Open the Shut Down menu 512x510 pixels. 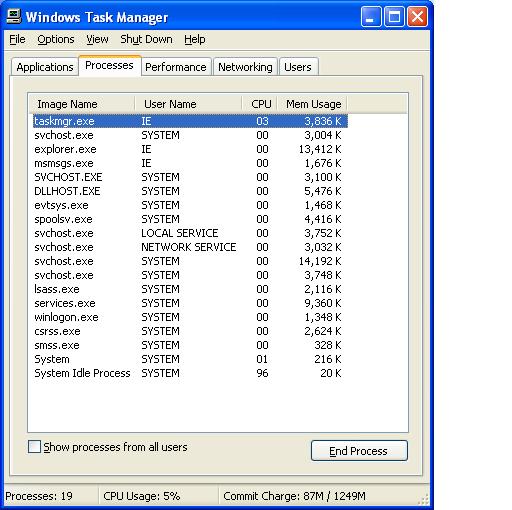coord(146,39)
